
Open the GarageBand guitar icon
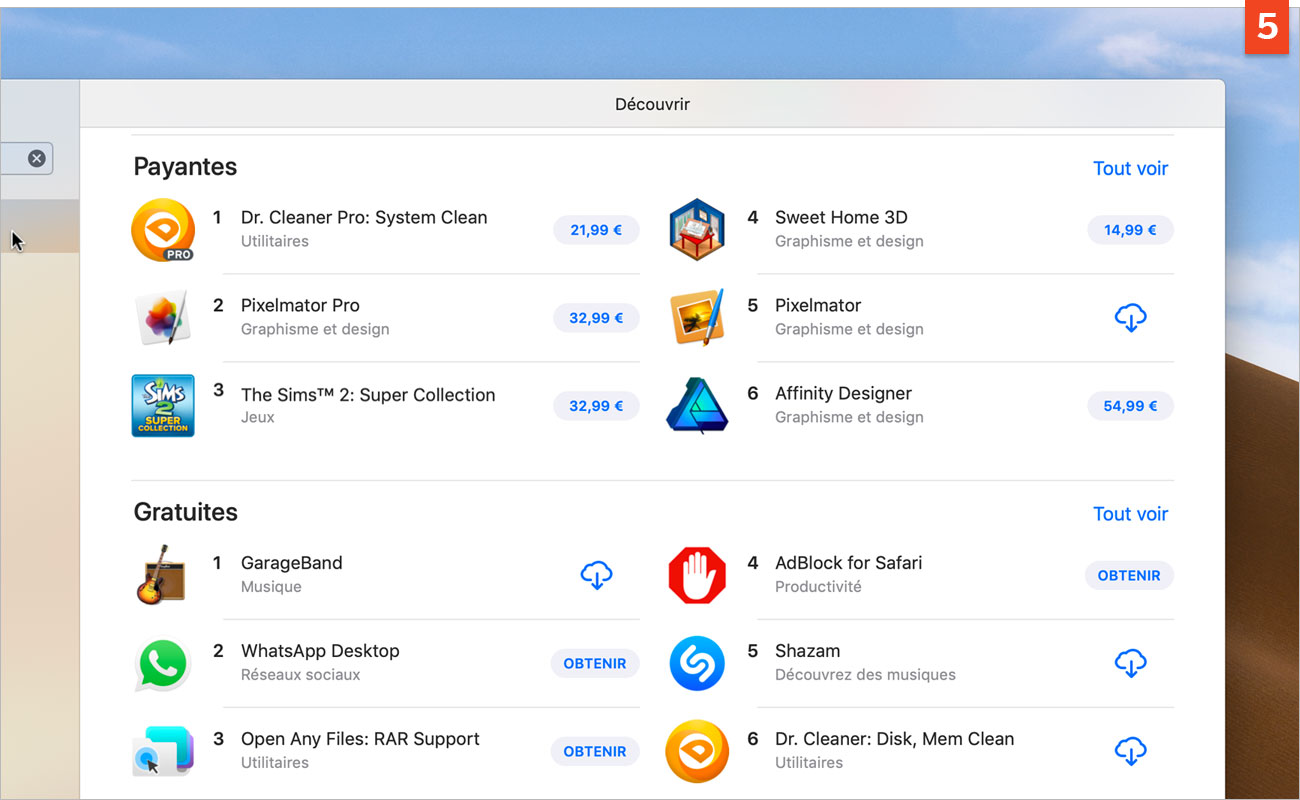(x=161, y=575)
